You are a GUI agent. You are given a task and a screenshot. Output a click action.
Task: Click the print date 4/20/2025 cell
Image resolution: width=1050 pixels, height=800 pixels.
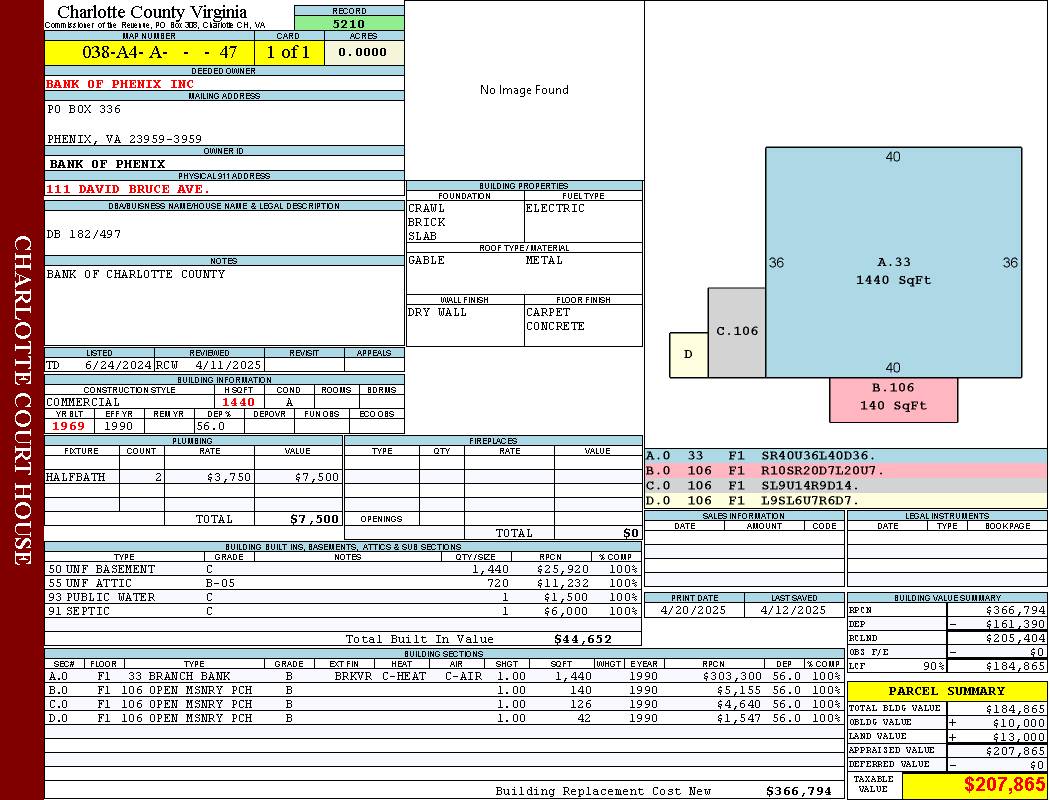694,610
